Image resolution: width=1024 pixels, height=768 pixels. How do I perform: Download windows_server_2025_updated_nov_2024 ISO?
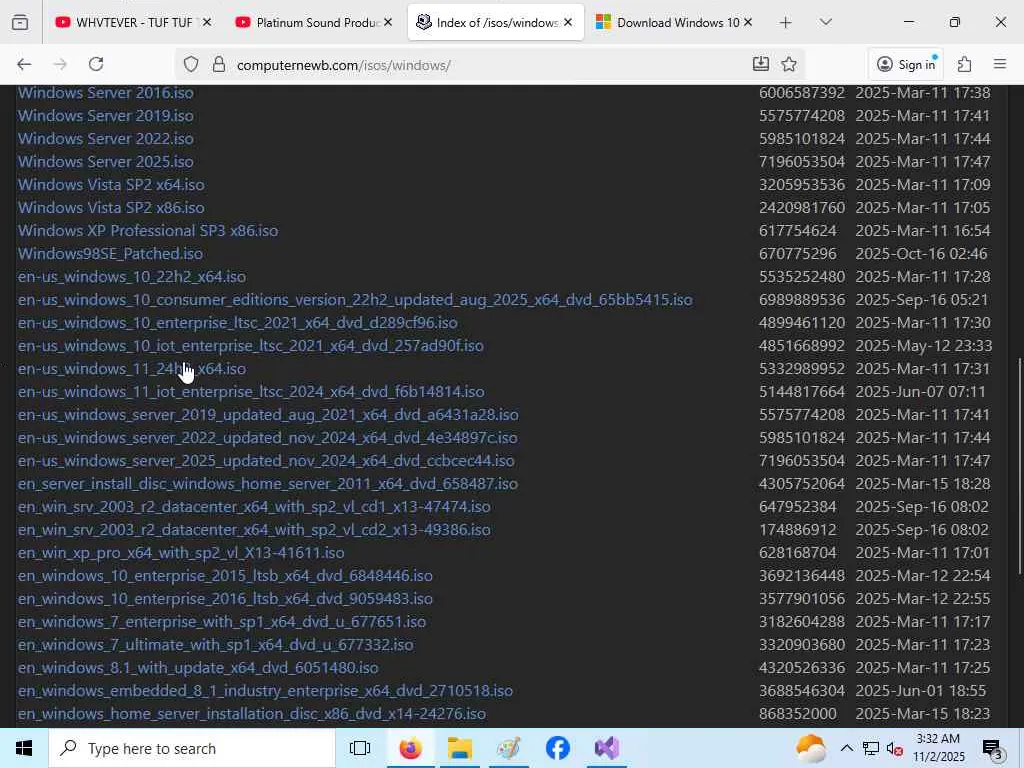266,460
